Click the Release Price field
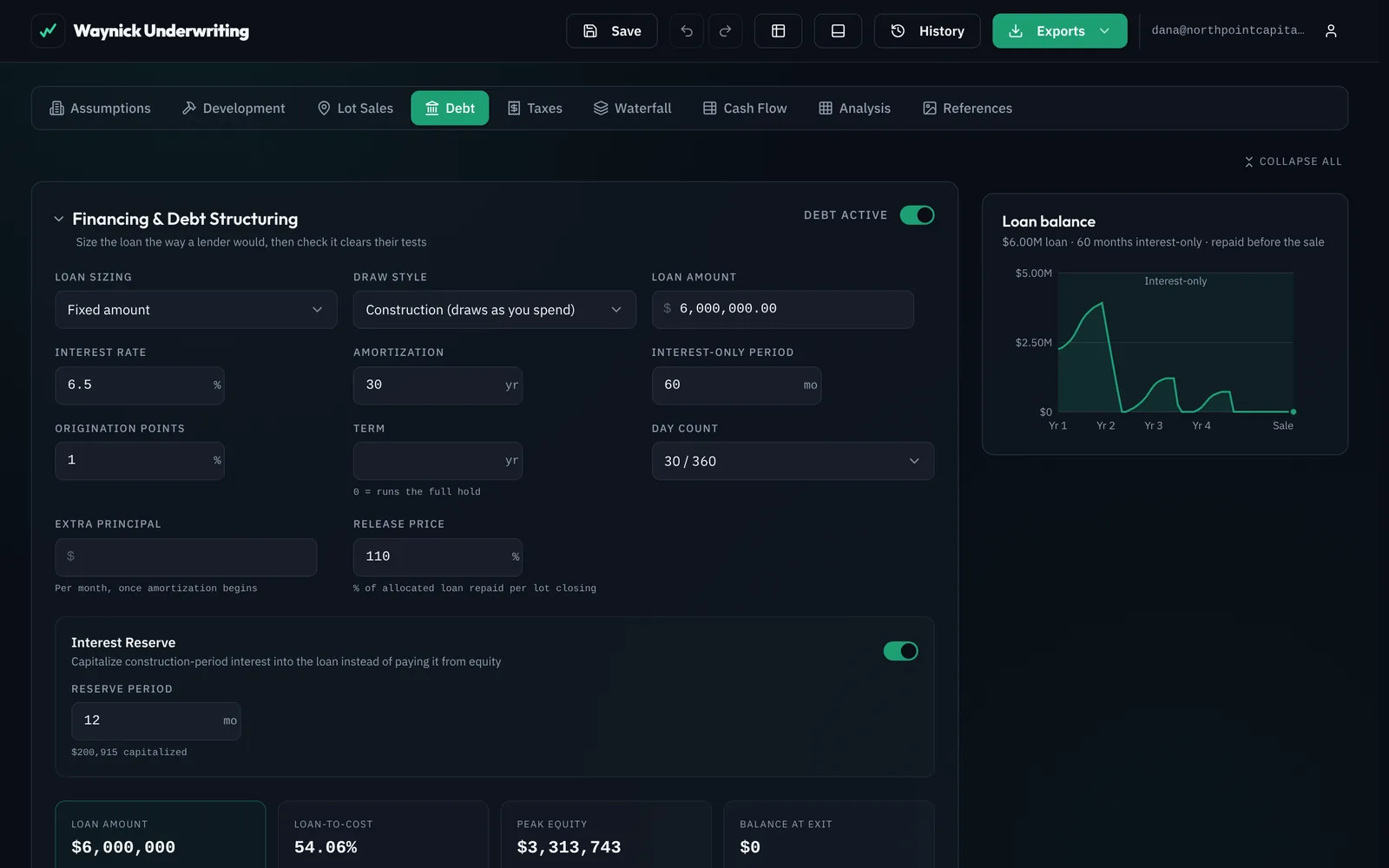1389x868 pixels. pyautogui.click(x=438, y=557)
